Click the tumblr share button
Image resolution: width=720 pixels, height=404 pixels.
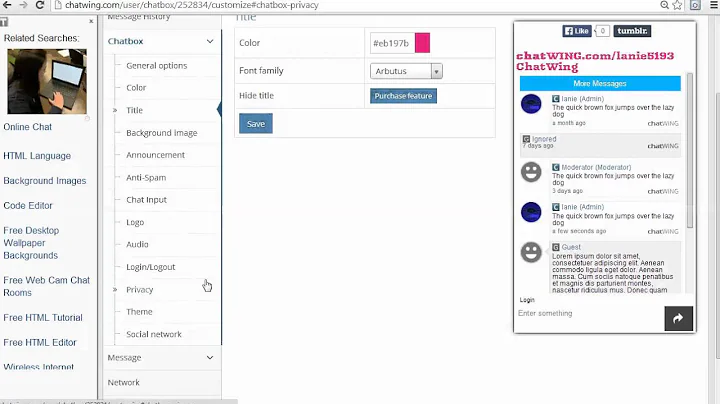[632, 31]
